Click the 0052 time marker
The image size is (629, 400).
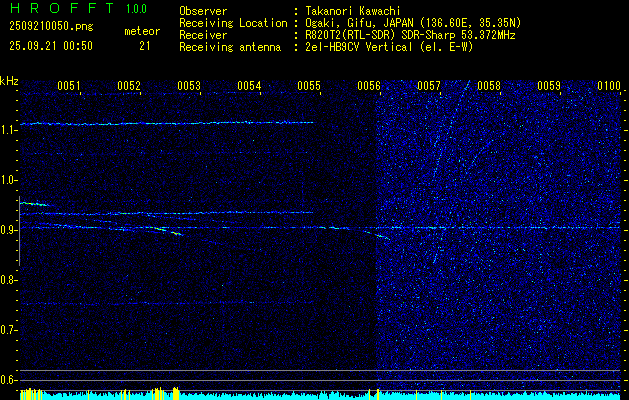click(x=129, y=85)
